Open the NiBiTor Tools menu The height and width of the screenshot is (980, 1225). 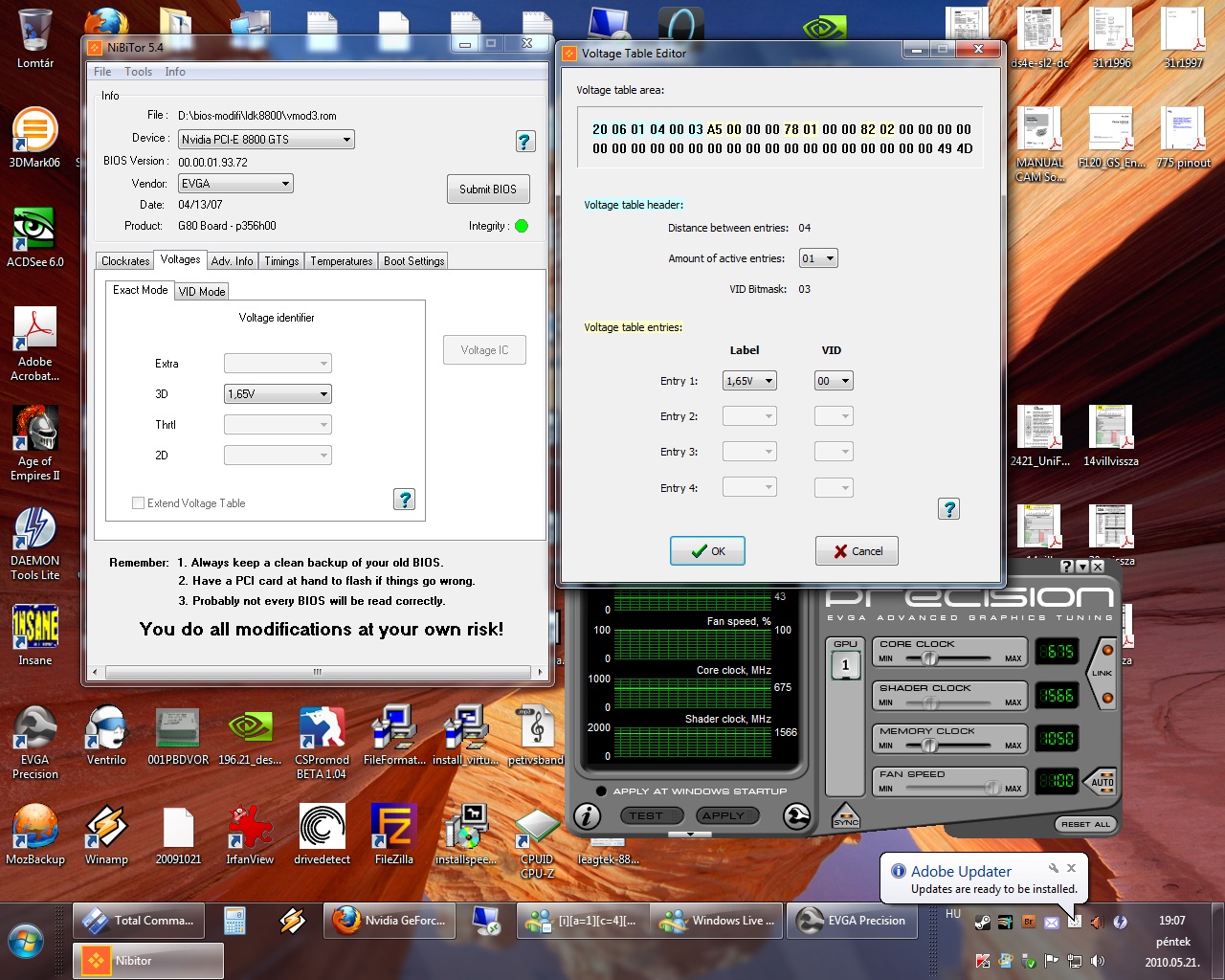(138, 72)
